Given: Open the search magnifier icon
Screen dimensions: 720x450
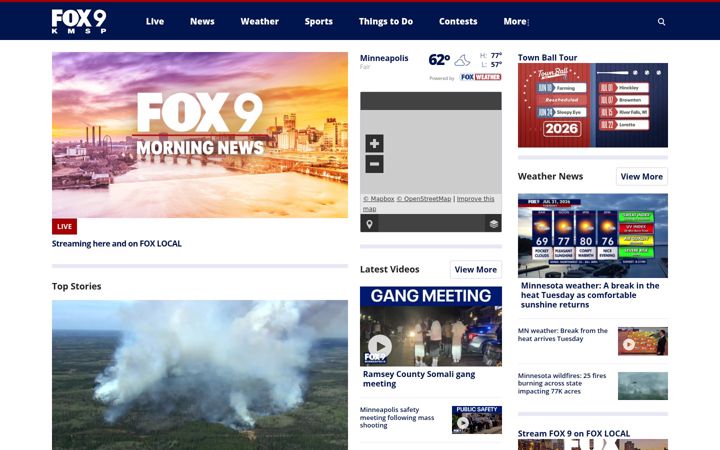Looking at the screenshot, I should pyautogui.click(x=661, y=22).
